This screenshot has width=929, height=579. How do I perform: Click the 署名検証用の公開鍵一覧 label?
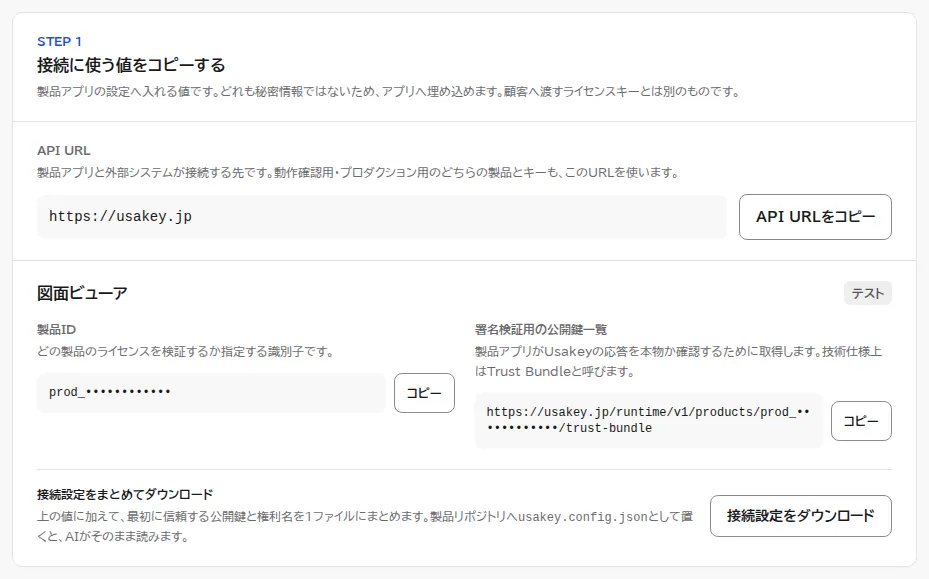541,330
